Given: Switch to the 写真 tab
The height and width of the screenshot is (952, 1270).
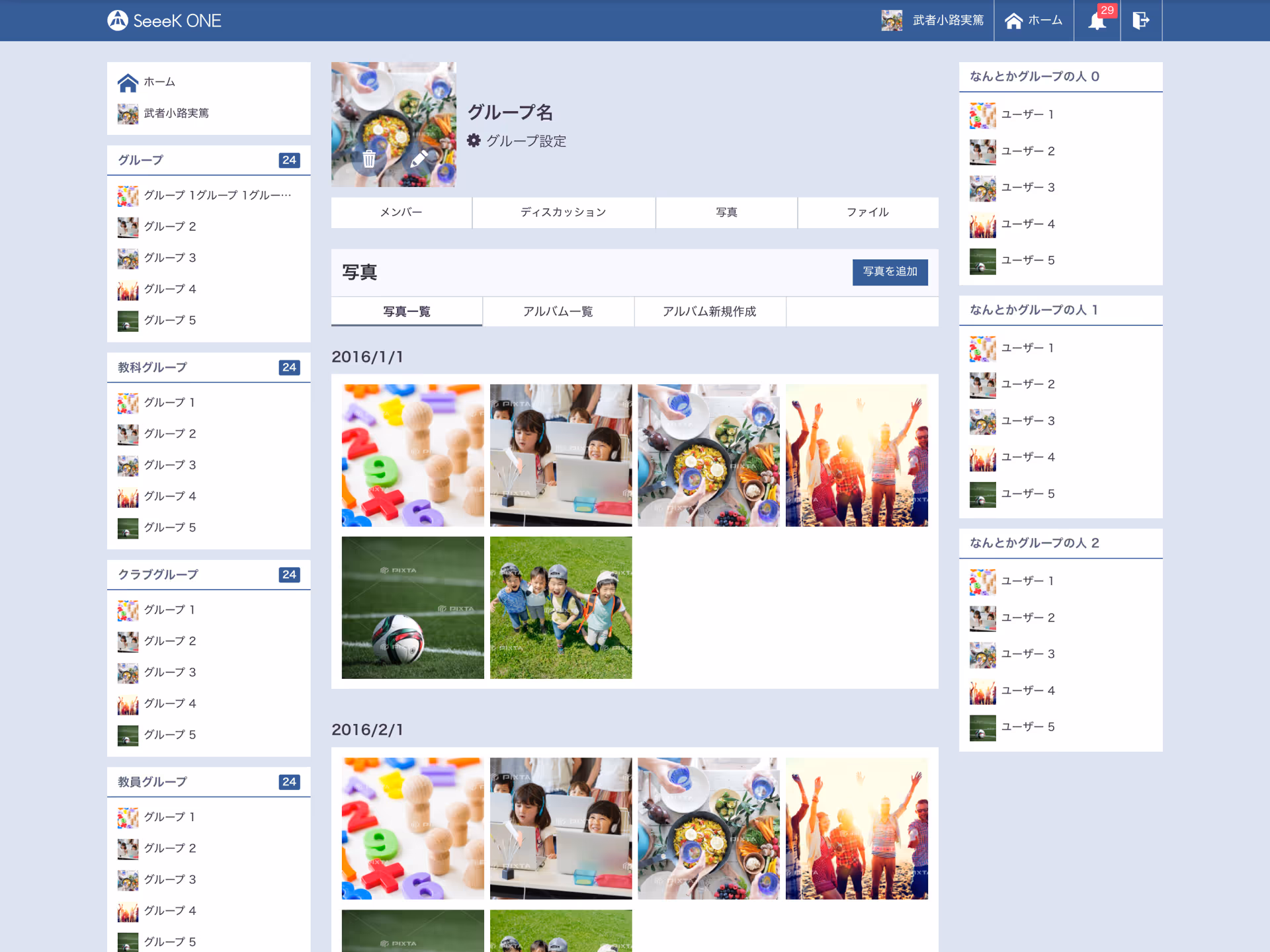Looking at the screenshot, I should pos(726,212).
